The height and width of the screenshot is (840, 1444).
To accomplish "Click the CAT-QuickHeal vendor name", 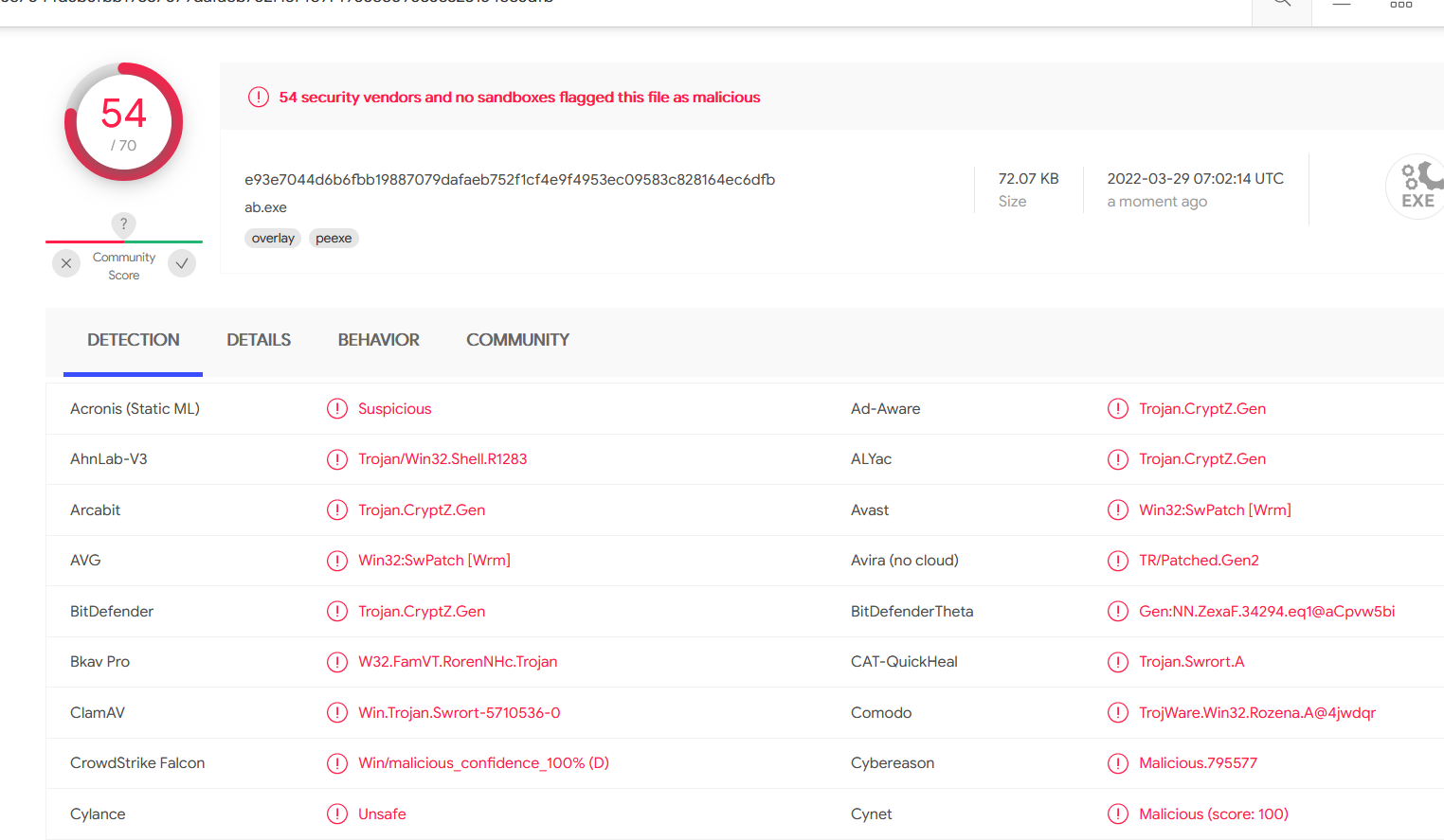I will 904,662.
